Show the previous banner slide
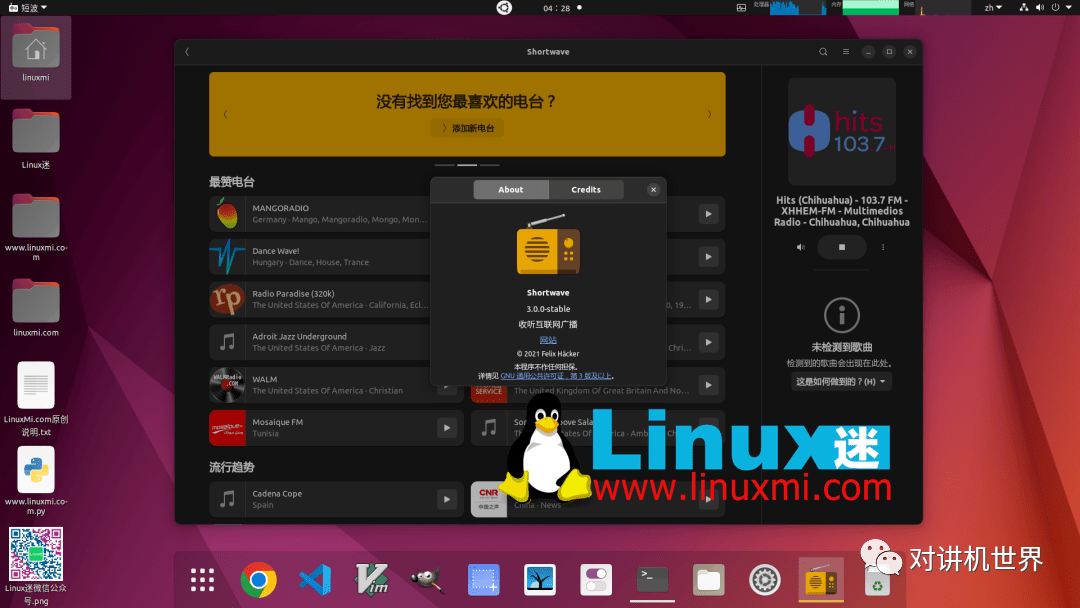The height and width of the screenshot is (608, 1080). click(x=225, y=114)
